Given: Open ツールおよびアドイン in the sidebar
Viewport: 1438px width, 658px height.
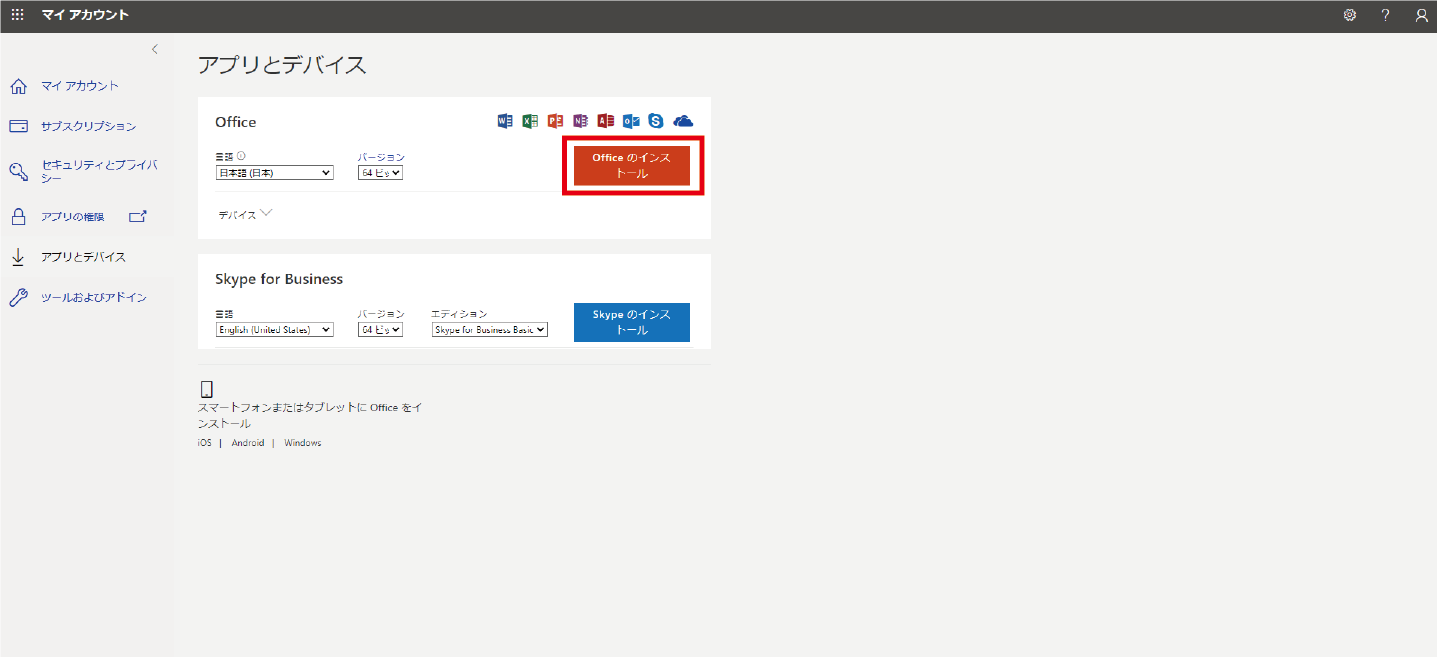Looking at the screenshot, I should point(94,297).
